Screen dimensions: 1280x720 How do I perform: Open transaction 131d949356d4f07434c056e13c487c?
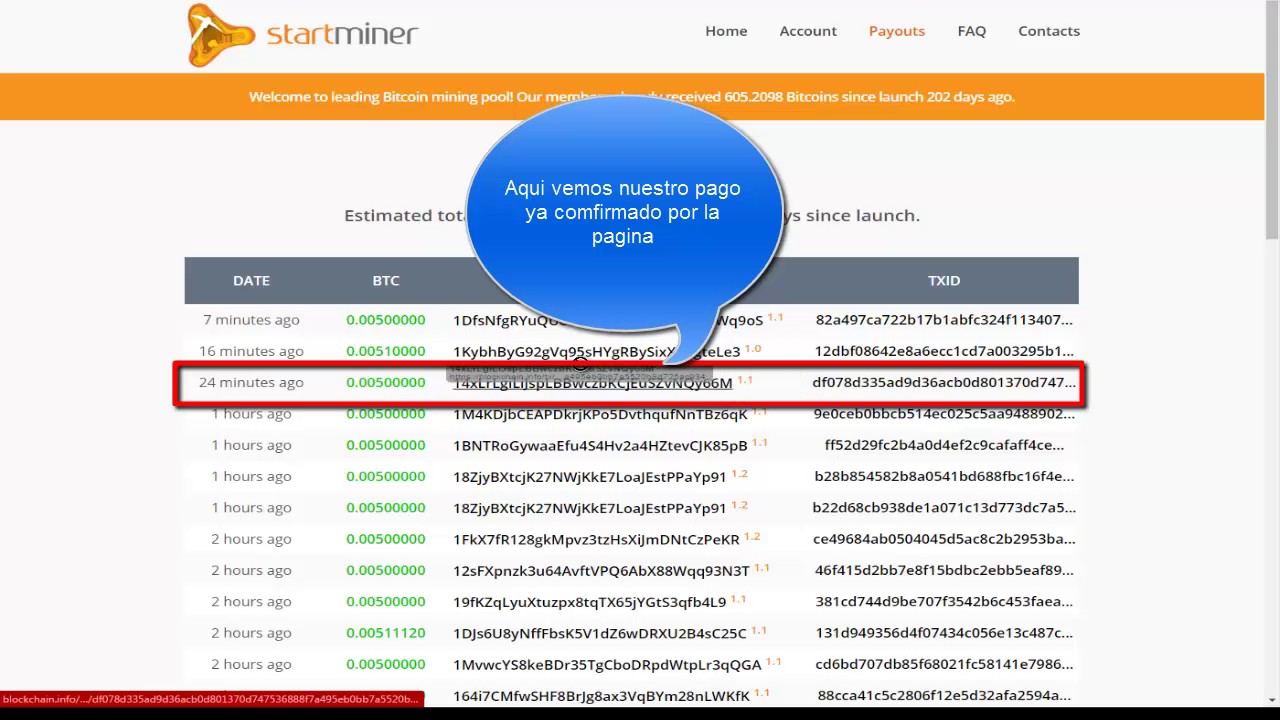(x=944, y=633)
